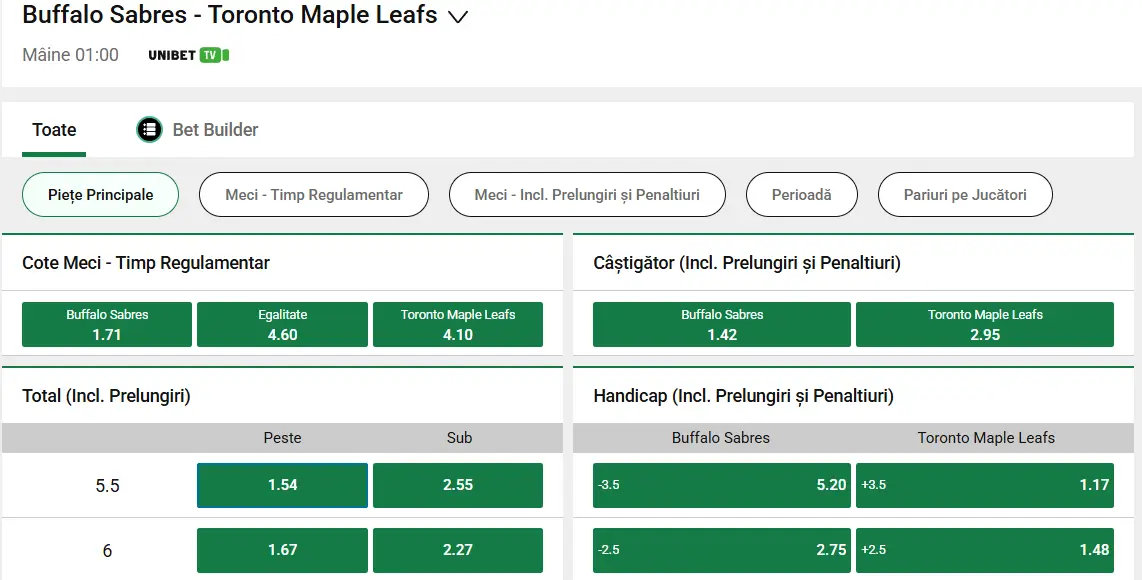Select the Toate tab

pos(53,129)
